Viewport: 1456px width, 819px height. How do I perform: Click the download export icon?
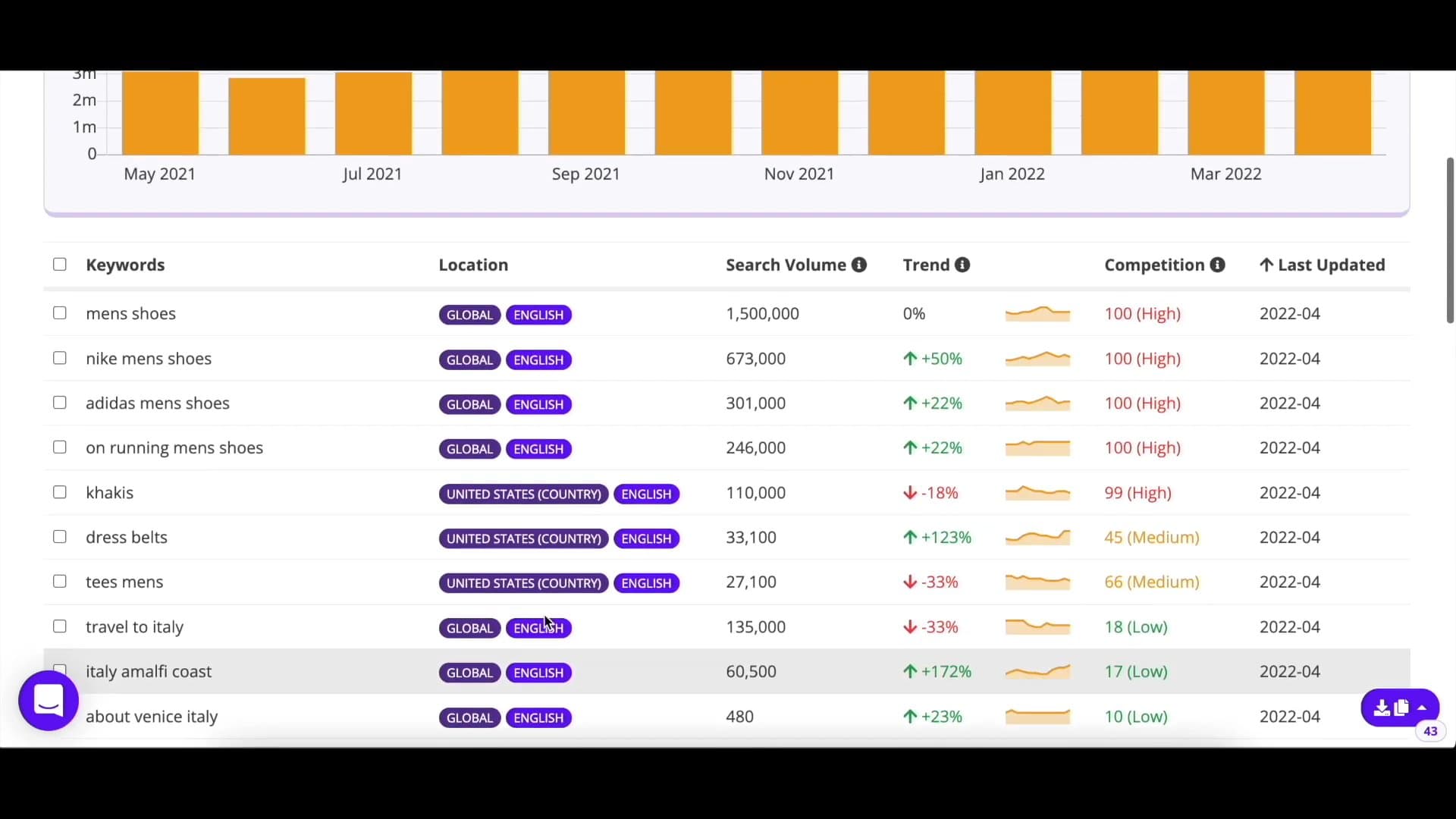(x=1382, y=708)
